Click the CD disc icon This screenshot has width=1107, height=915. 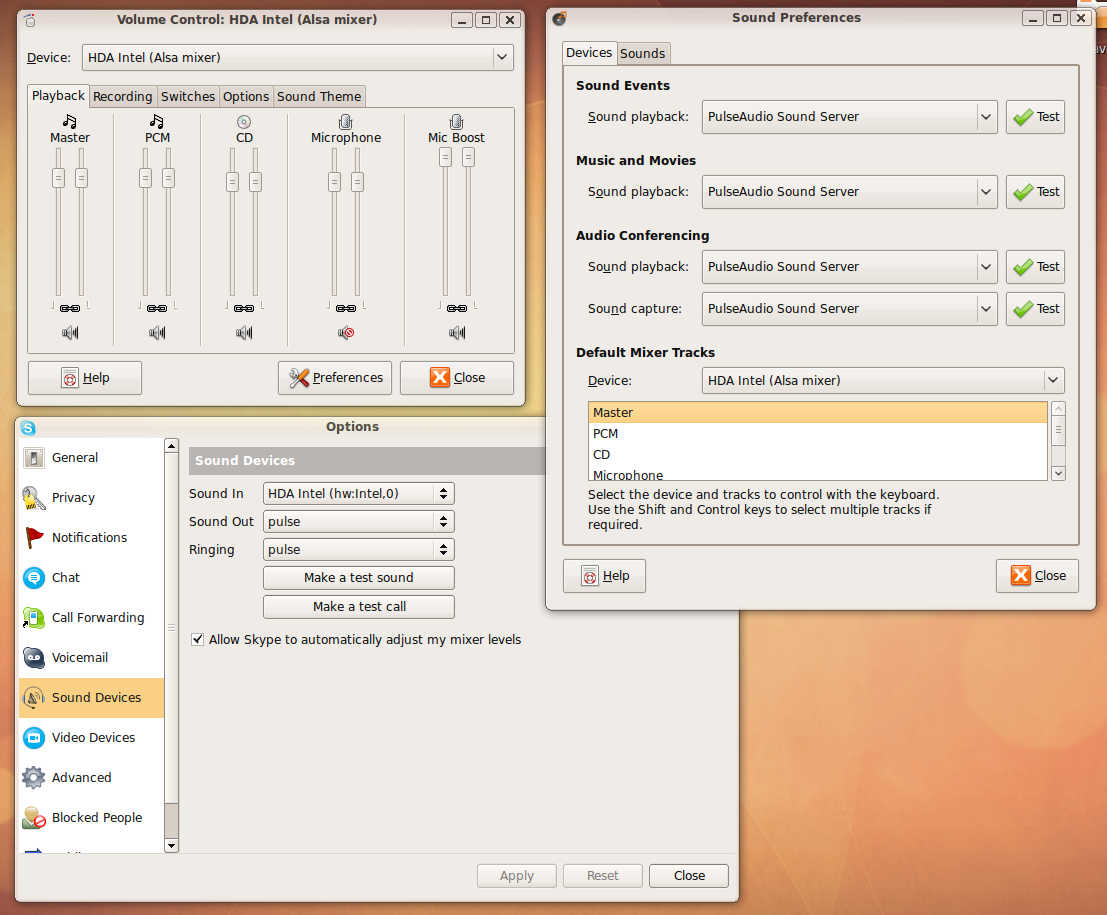click(244, 121)
